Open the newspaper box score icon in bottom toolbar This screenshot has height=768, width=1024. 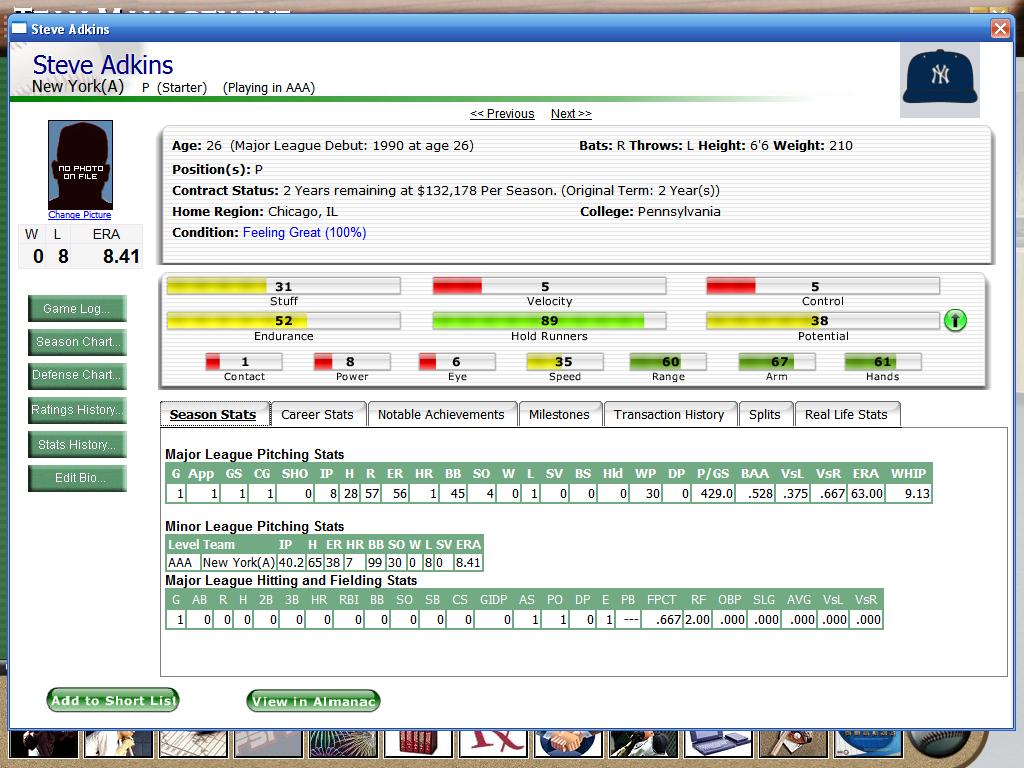coord(193,744)
